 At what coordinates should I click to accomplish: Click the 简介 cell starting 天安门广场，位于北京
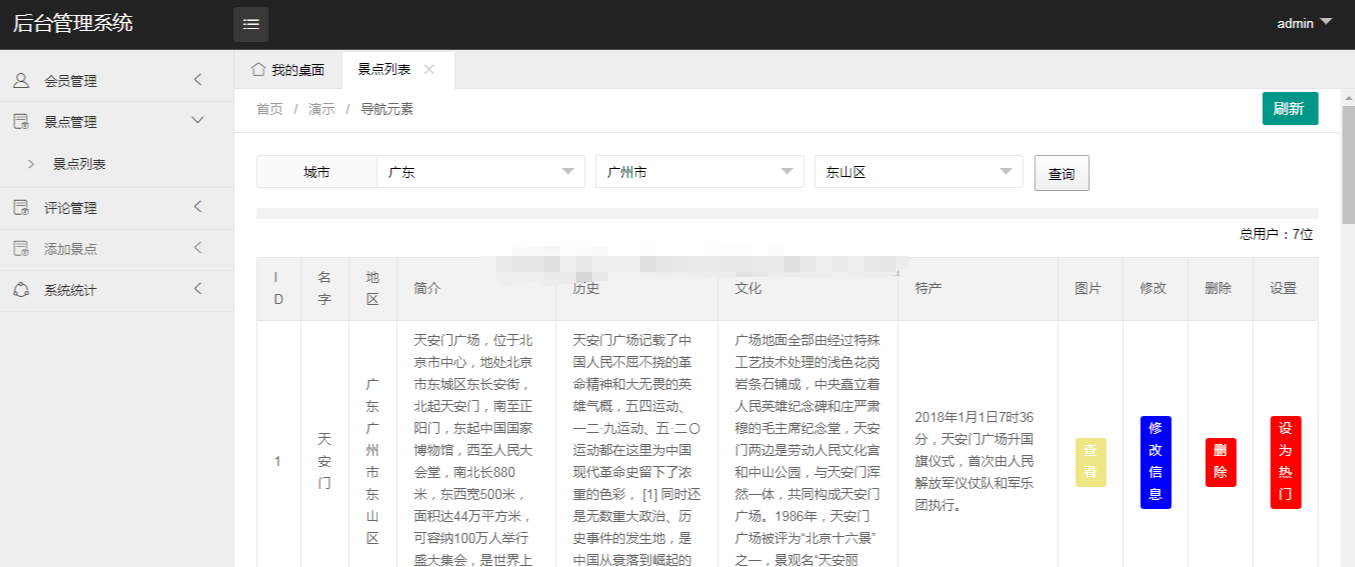[477, 444]
